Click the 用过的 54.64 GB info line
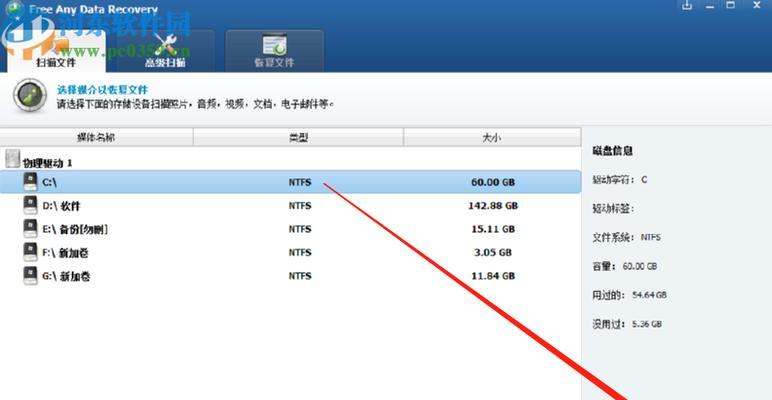This screenshot has height=400, width=772. 629,295
